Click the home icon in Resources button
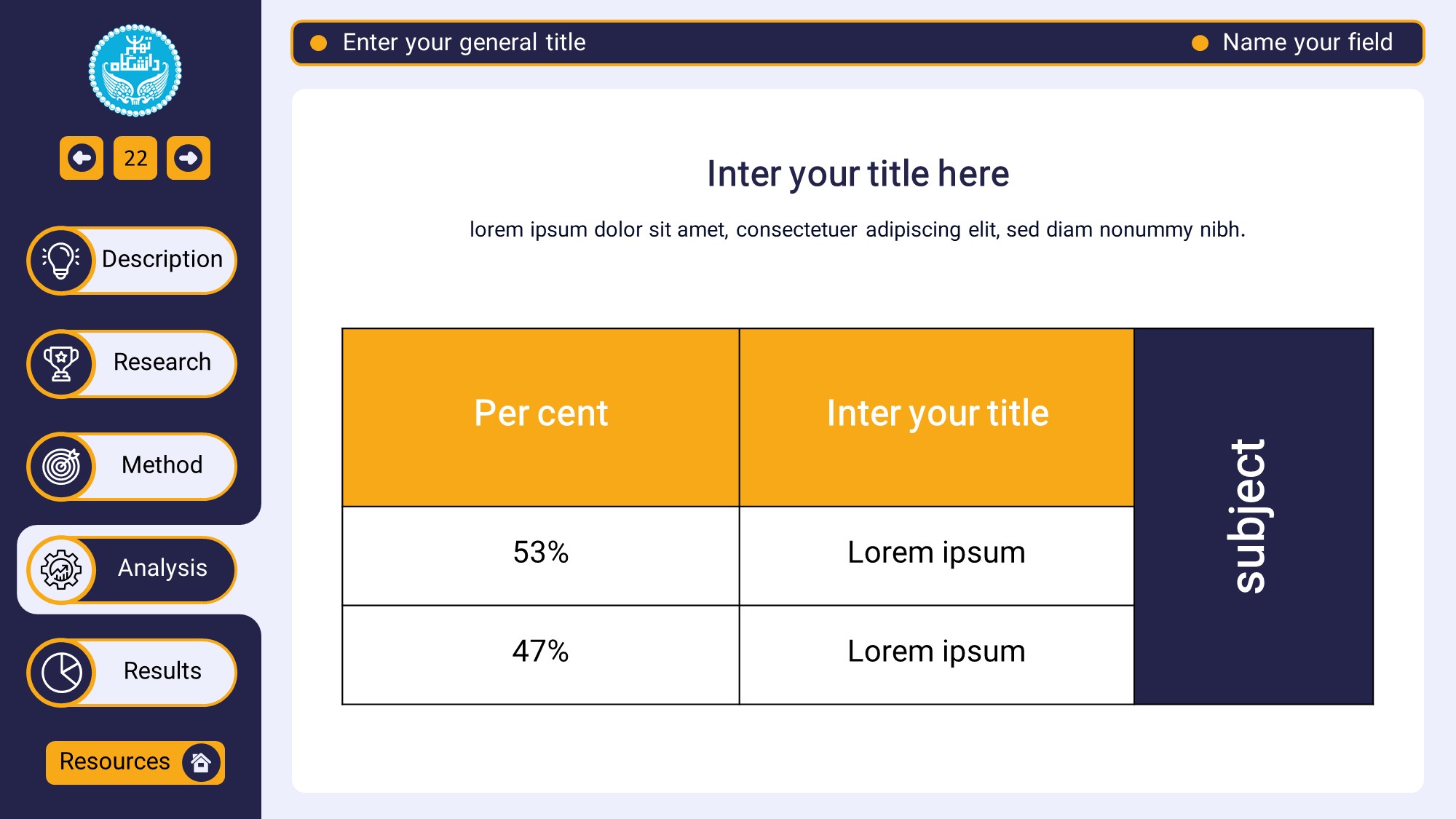The width and height of the screenshot is (1456, 819). pyautogui.click(x=201, y=762)
